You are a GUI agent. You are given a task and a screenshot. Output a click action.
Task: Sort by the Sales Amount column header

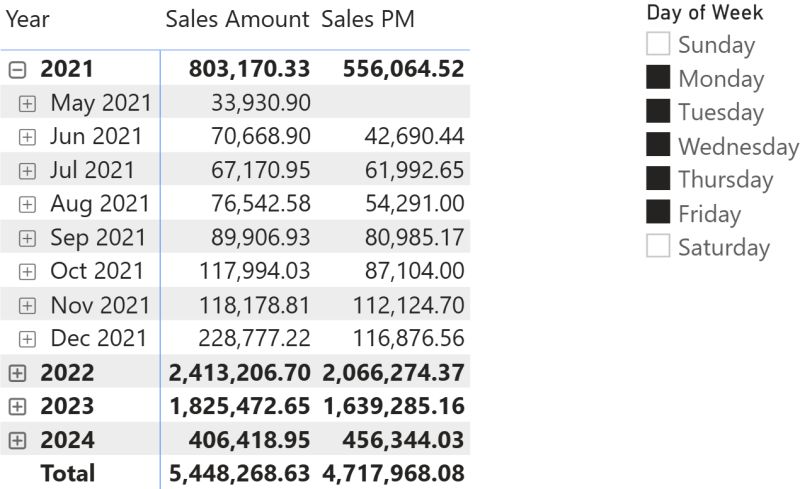[x=237, y=19]
